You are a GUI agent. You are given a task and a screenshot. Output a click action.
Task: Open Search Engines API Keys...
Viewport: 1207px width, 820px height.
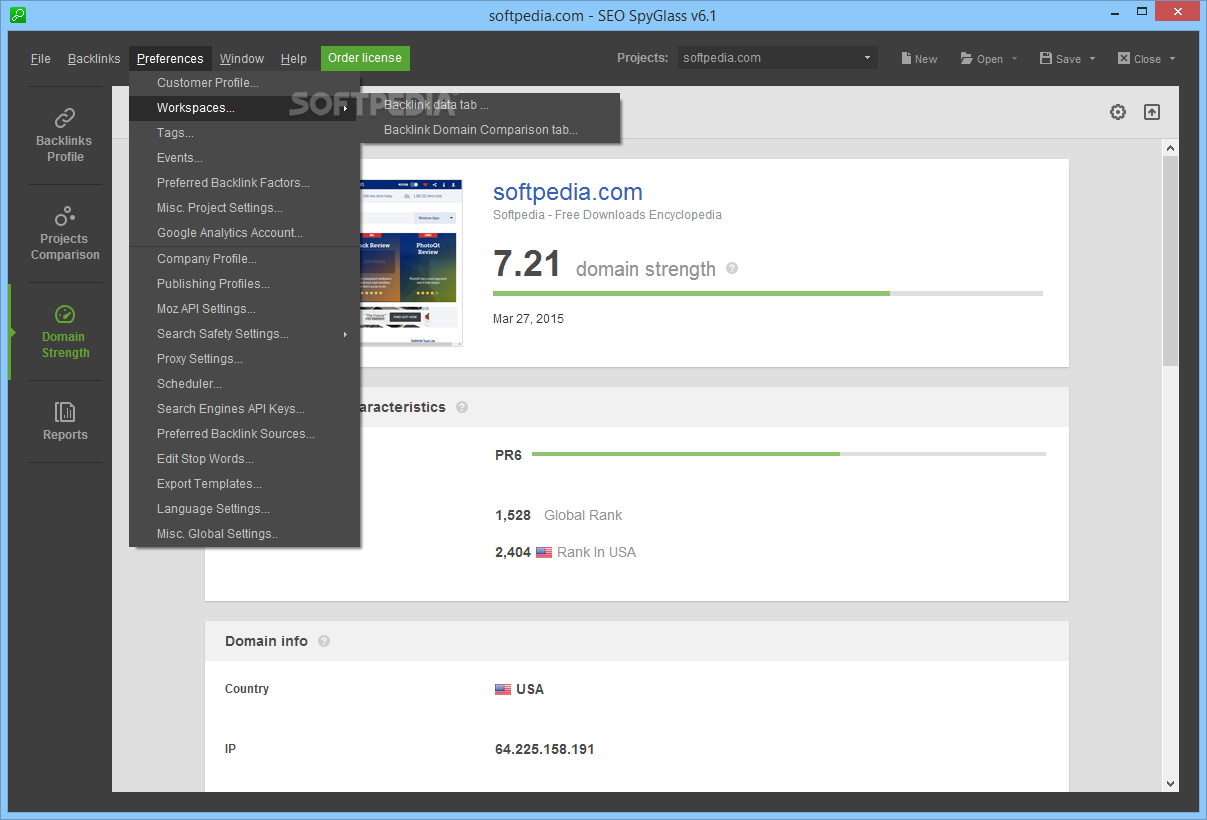tap(244, 409)
